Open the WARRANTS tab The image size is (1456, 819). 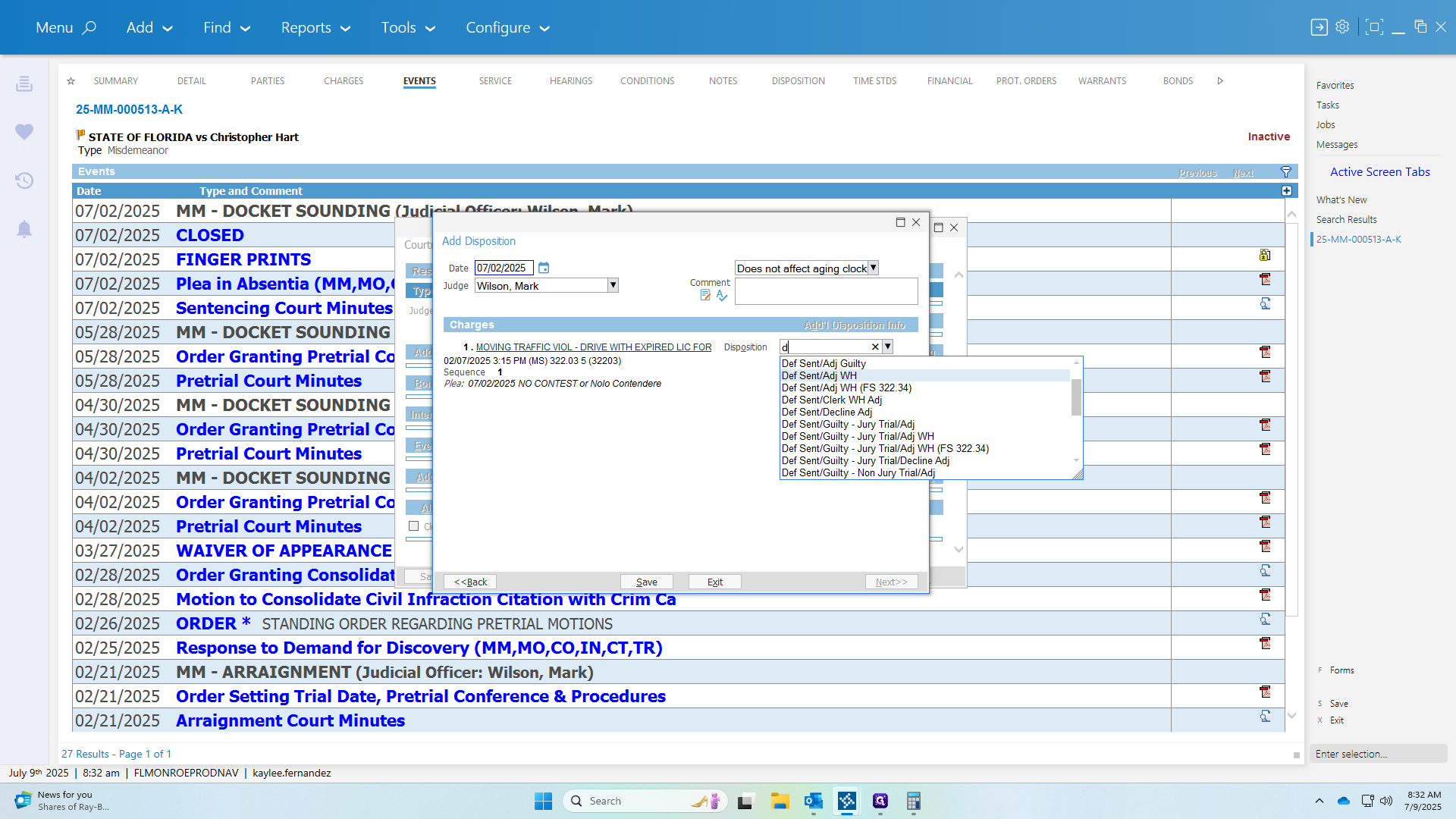point(1103,81)
